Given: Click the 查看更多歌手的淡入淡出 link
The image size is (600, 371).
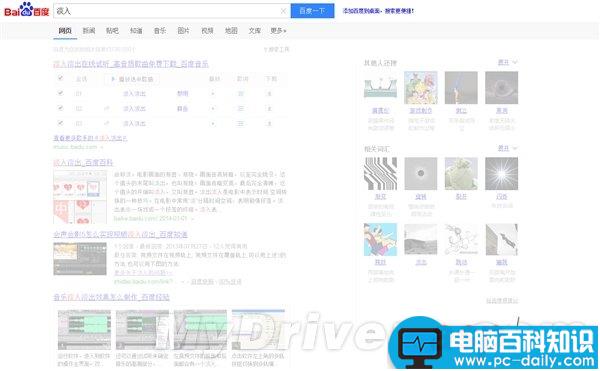Looking at the screenshot, I should click(90, 138).
